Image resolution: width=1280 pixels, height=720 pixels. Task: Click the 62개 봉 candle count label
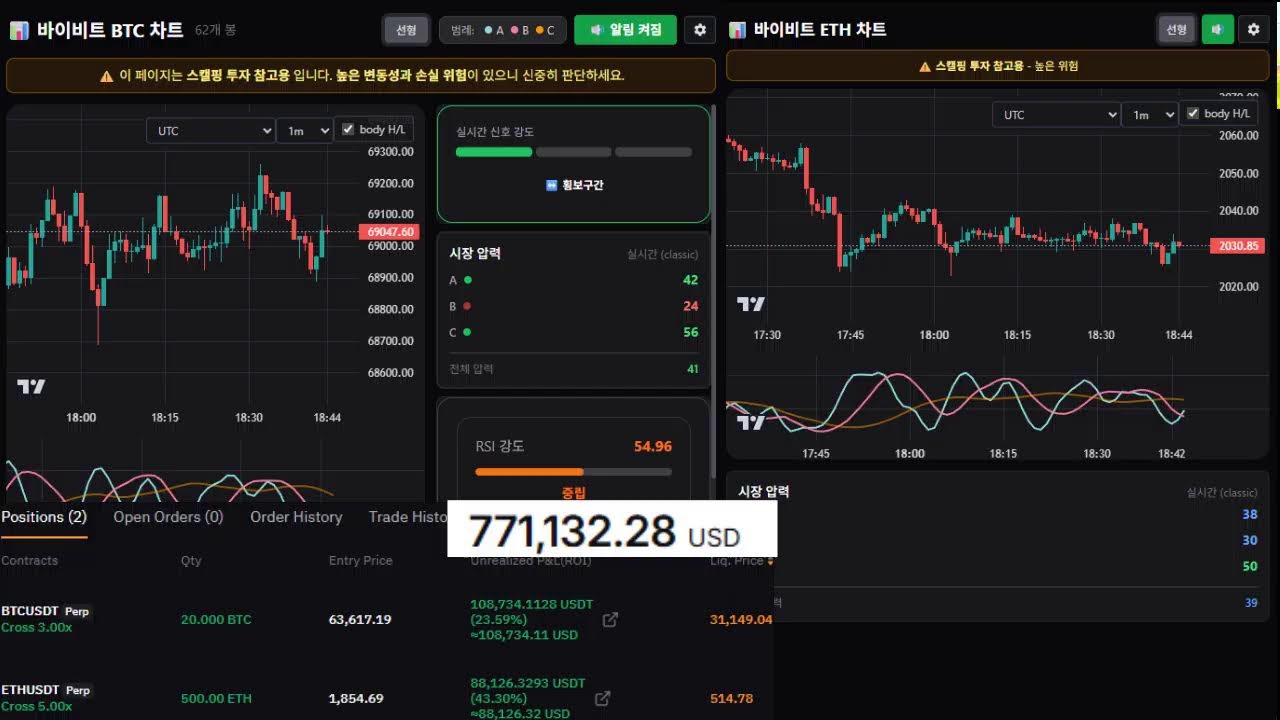(x=215, y=30)
